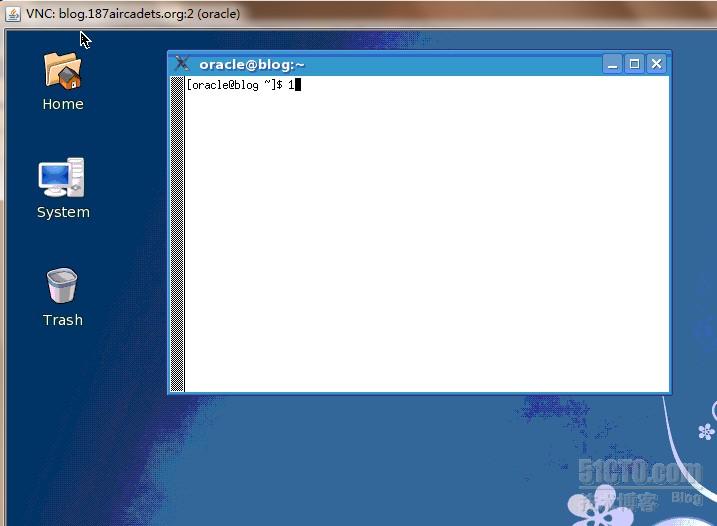Viewport: 717px width, 526px height.
Task: Click the "Home" label under the folder icon
Action: coord(63,104)
